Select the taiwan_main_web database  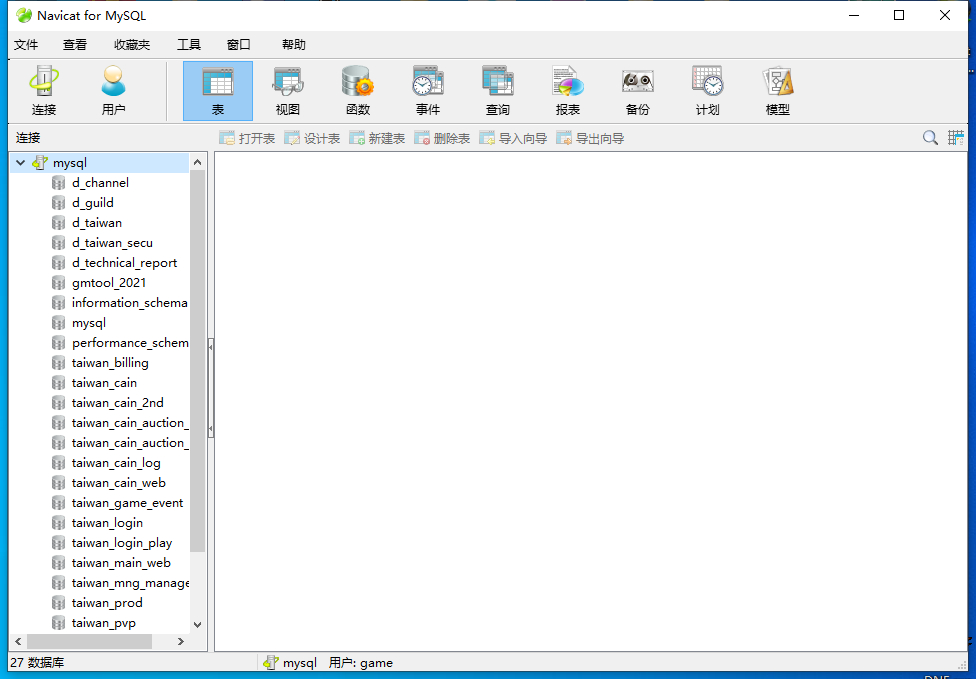[121, 563]
